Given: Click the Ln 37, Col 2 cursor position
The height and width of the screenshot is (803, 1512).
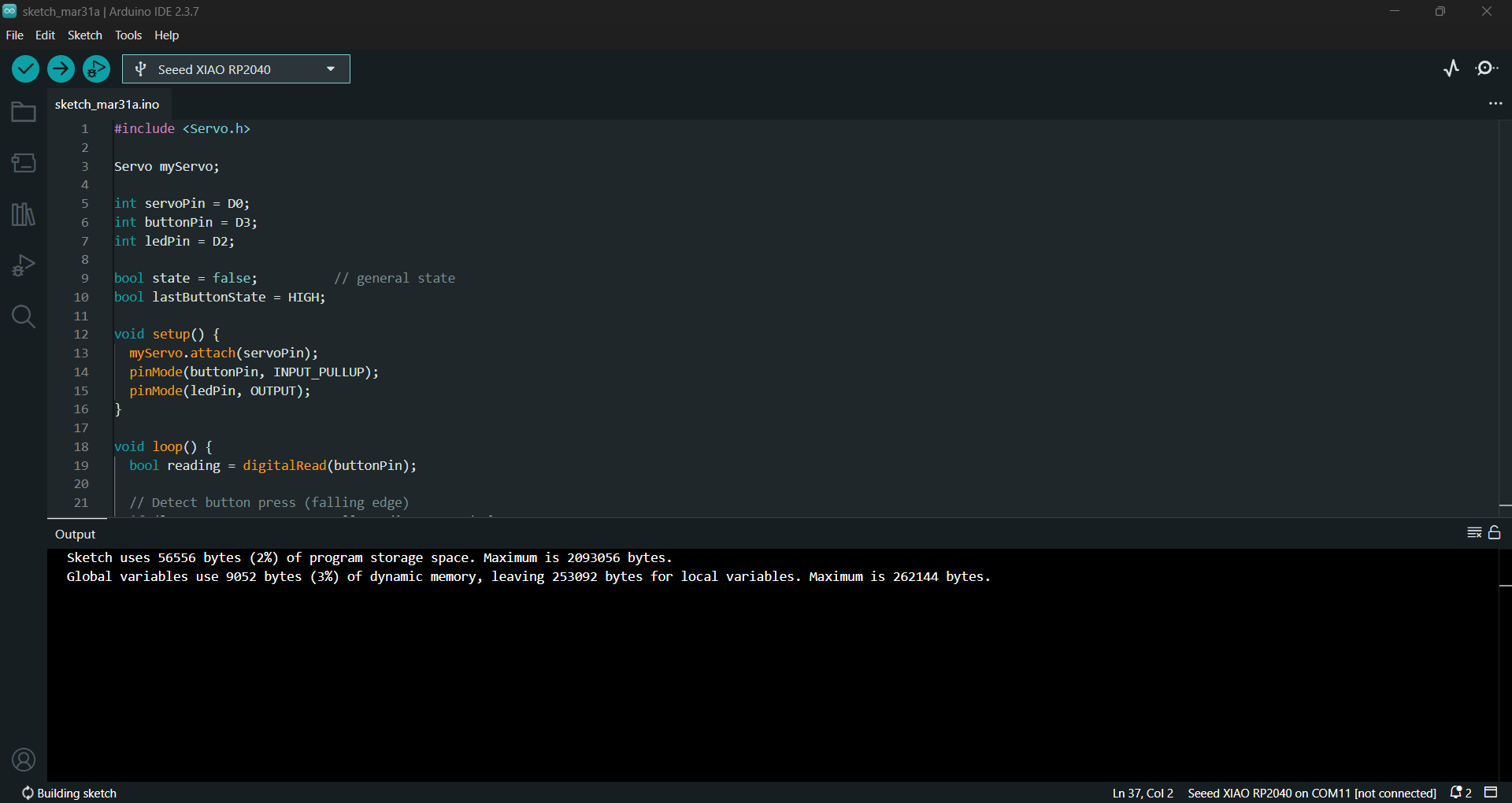Looking at the screenshot, I should 1143,793.
